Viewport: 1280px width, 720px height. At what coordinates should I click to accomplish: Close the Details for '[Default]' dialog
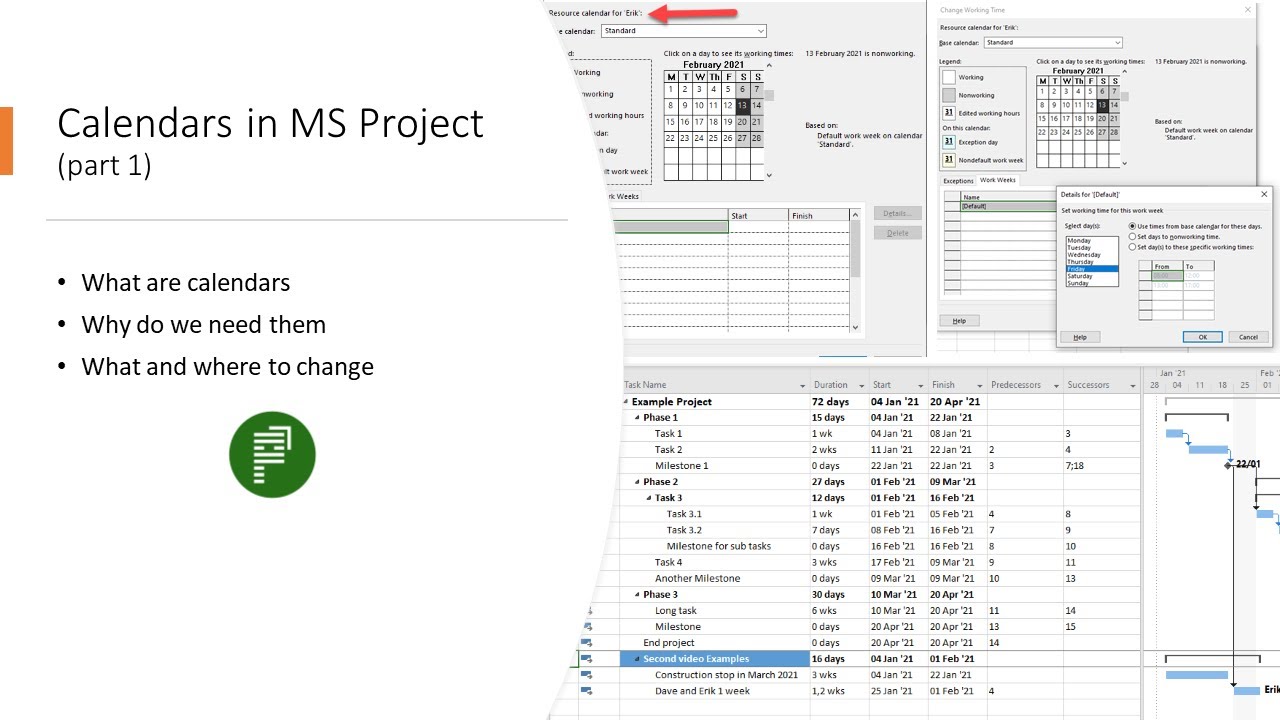coord(1263,194)
